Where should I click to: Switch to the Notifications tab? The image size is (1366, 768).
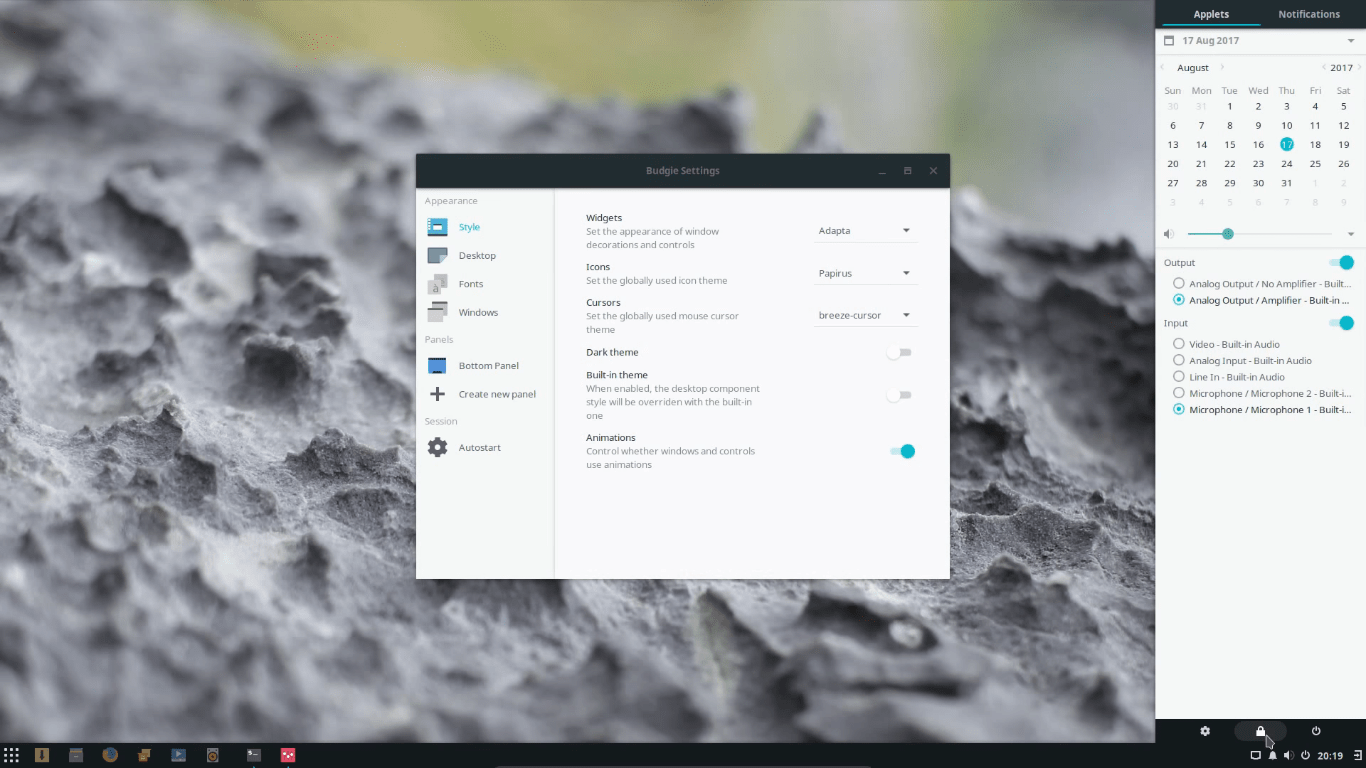[1309, 14]
